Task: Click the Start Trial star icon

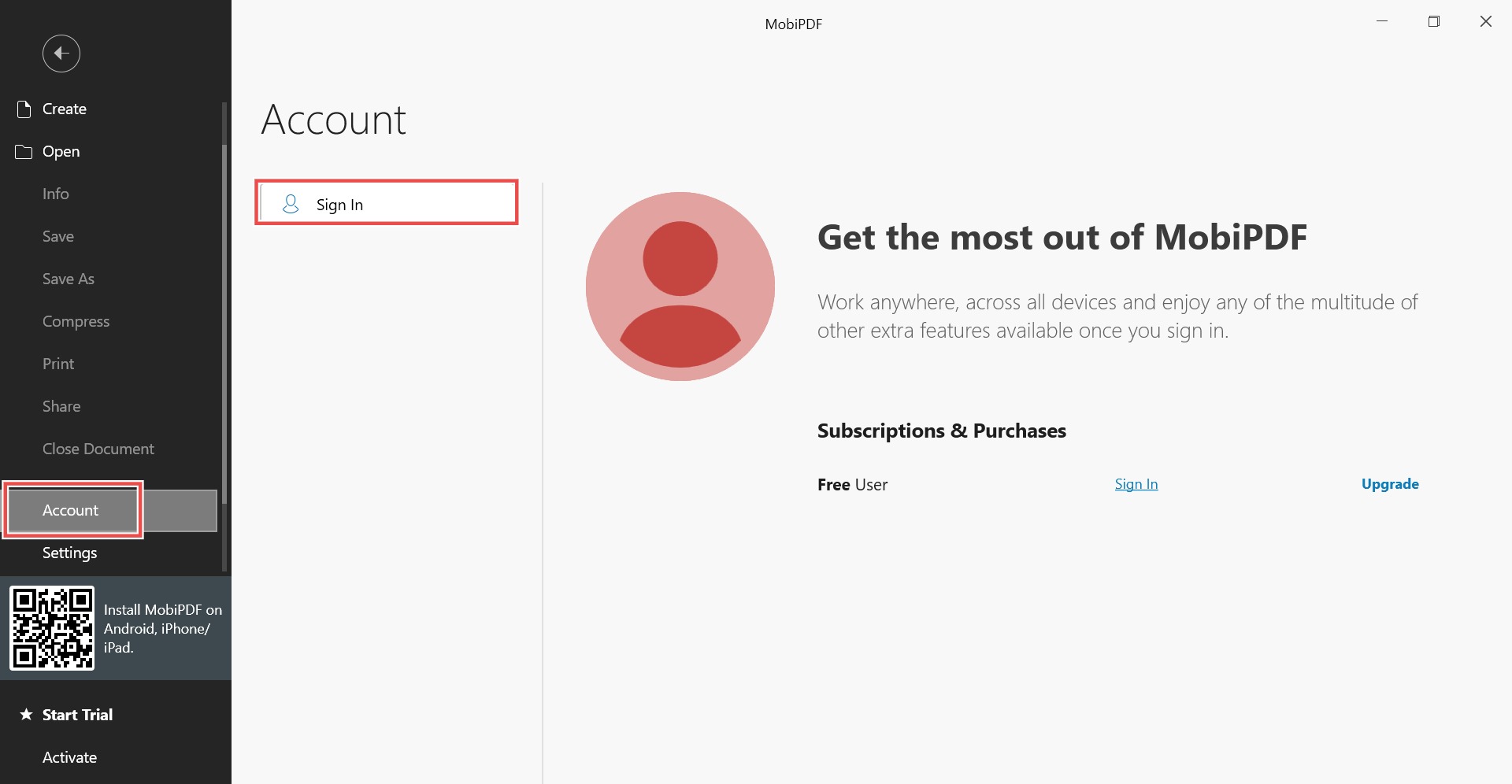Action: click(x=26, y=715)
